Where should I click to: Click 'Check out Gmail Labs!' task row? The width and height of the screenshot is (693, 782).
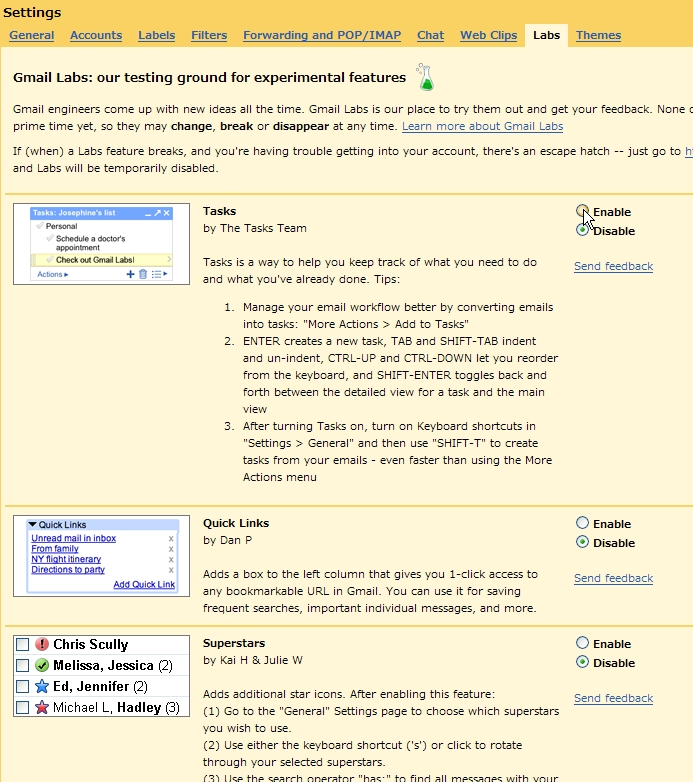[102, 260]
